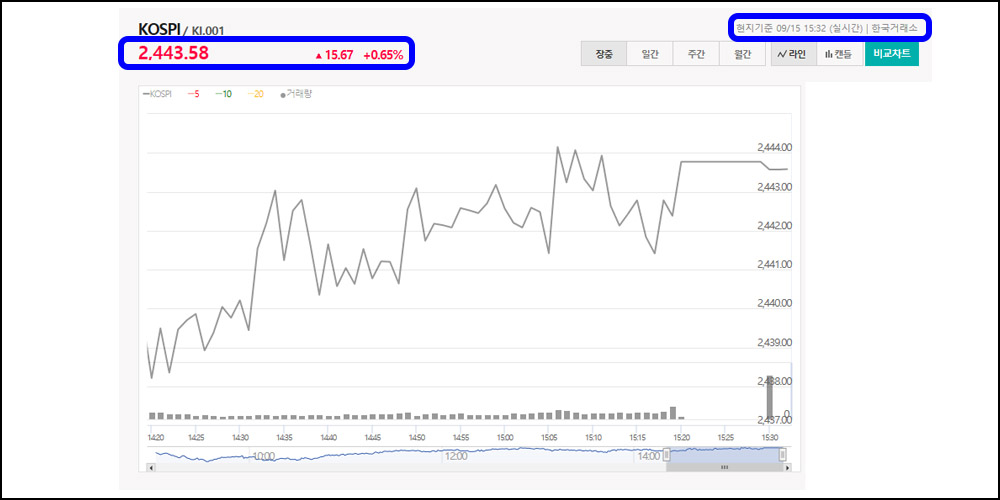The height and width of the screenshot is (500, 1000).
Task: Toggle the 10 moving average line
Action: click(x=223, y=94)
